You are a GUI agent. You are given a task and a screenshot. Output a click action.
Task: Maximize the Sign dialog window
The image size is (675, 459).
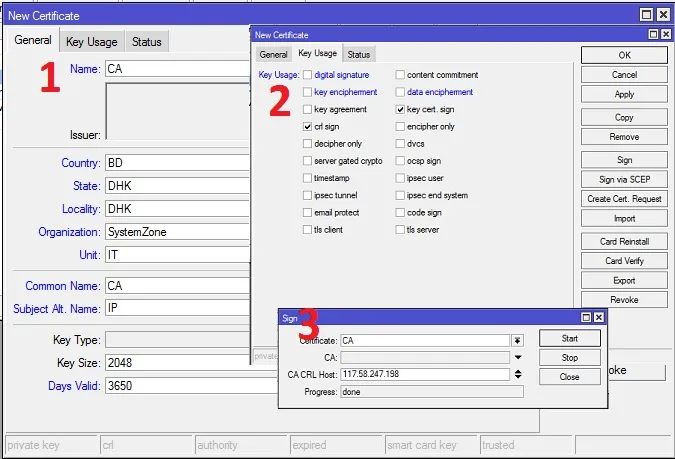pyautogui.click(x=586, y=318)
